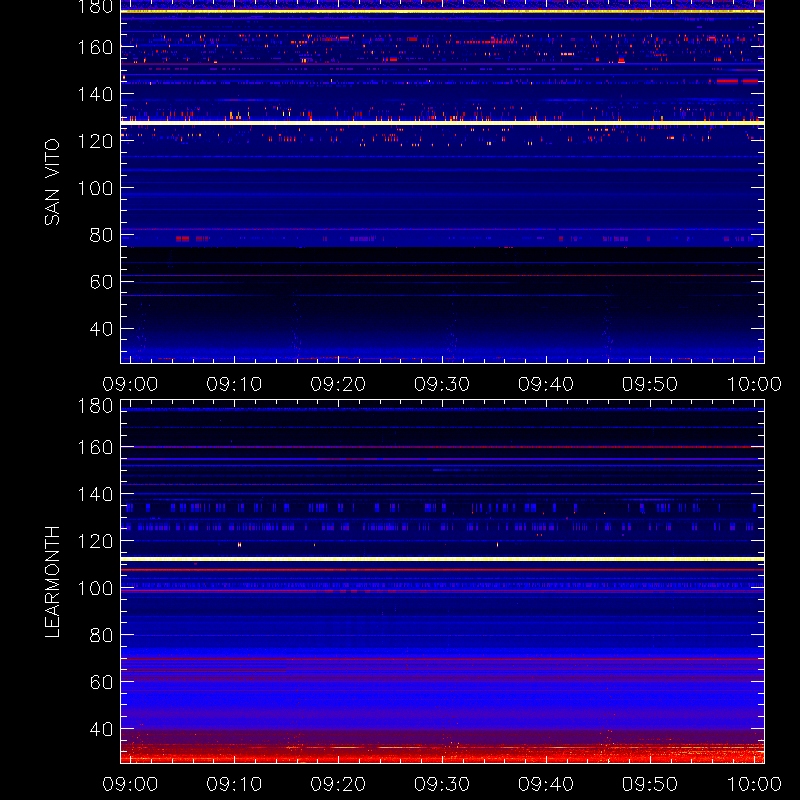The height and width of the screenshot is (800, 800).
Task: Select 180 tick label on Learmonth plot
Action: point(95,406)
